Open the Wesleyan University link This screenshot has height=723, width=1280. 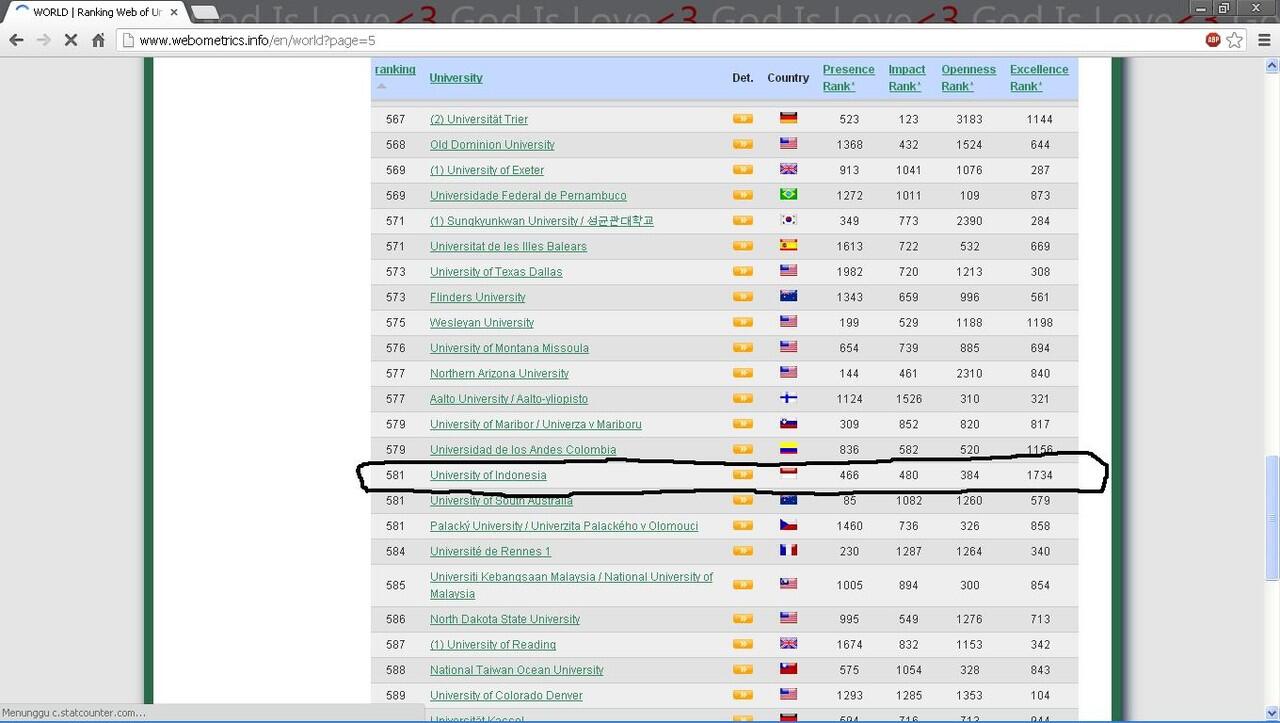click(482, 323)
